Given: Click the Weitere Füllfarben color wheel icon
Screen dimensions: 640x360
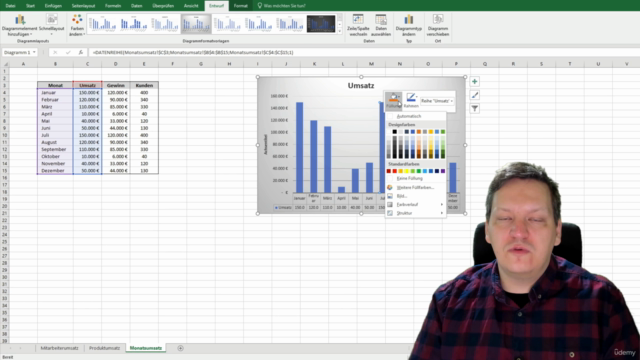Looking at the screenshot, I should click(390, 187).
